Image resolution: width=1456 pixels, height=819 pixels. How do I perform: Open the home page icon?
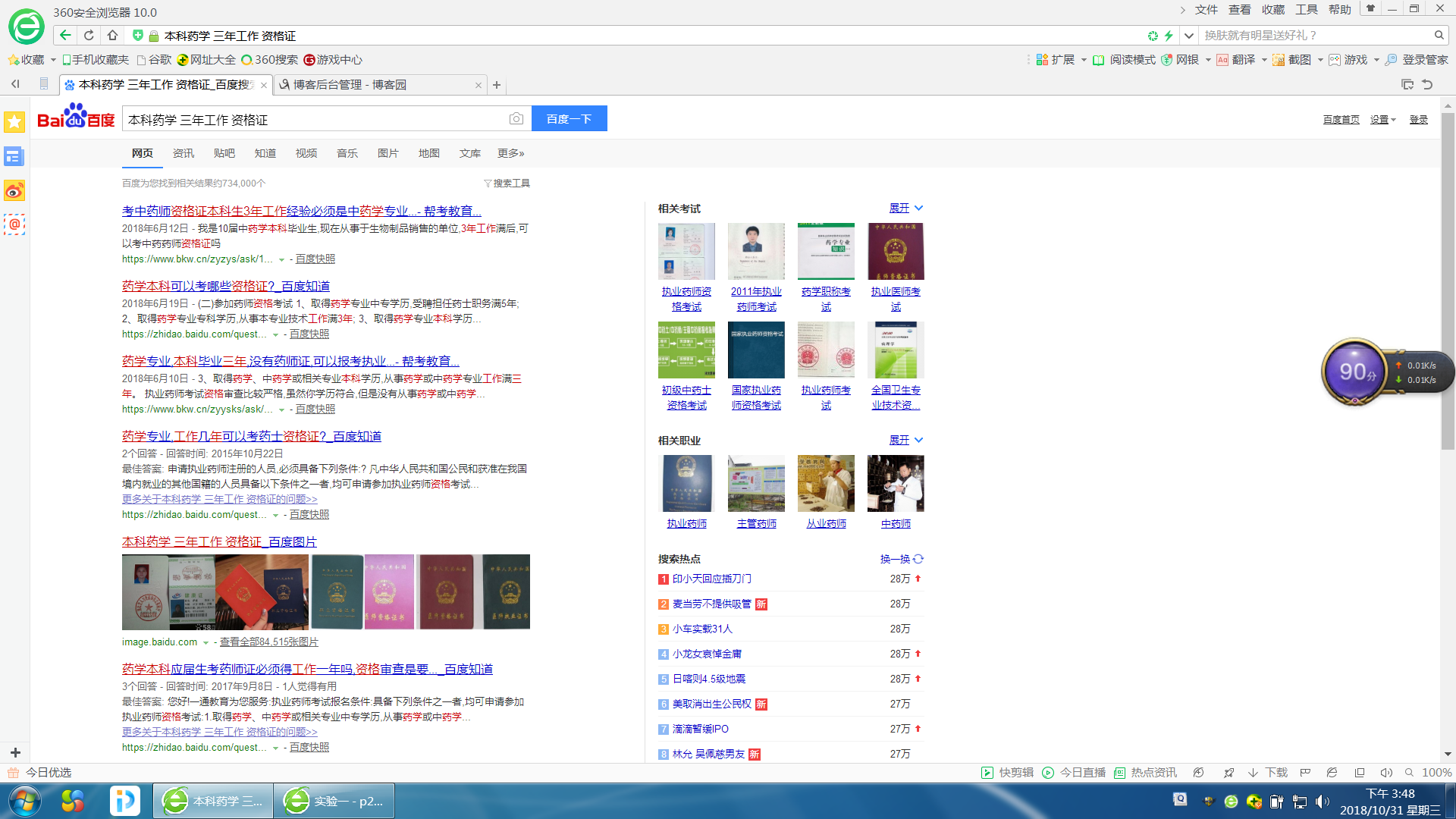click(112, 36)
